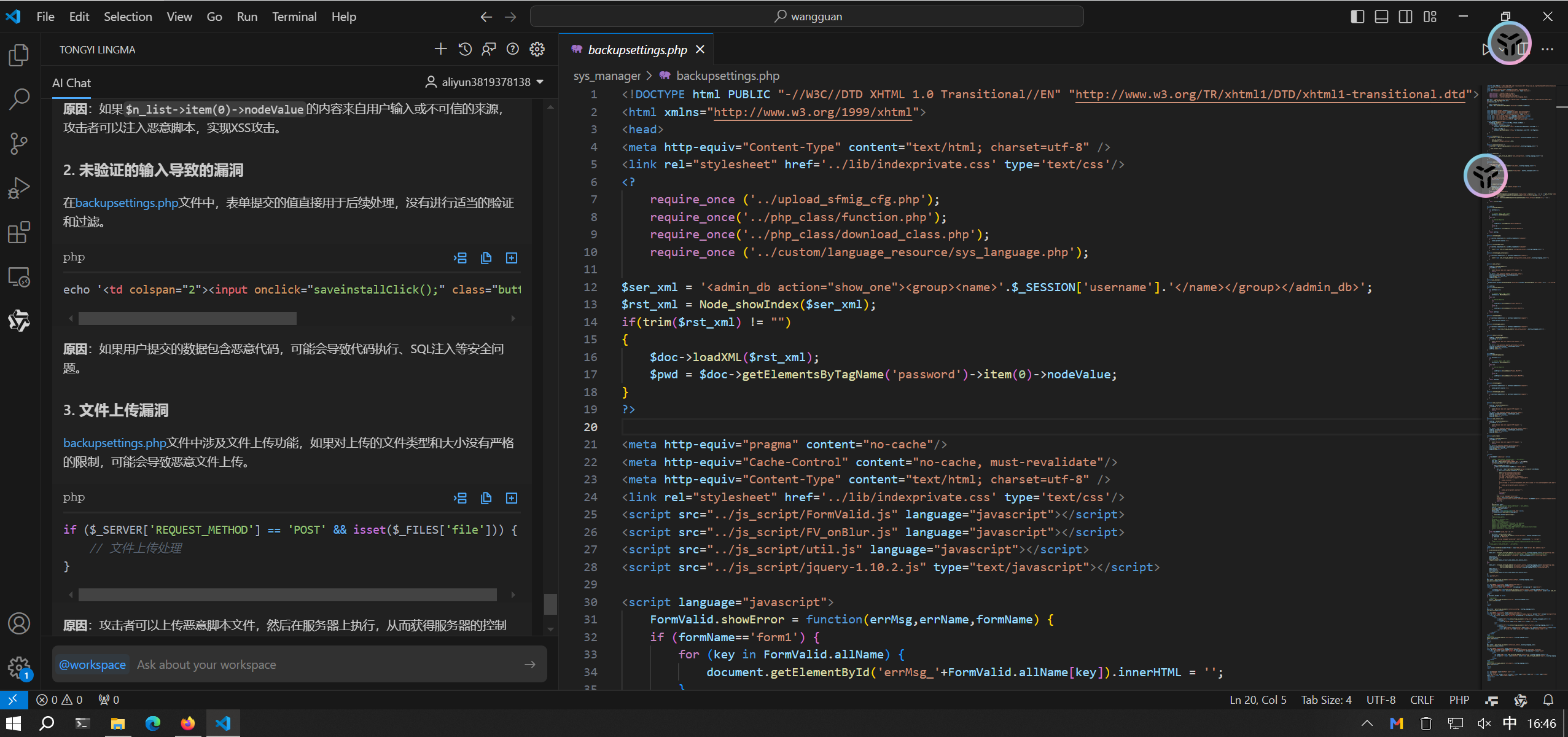Toggle primary side bar layout
Image resolution: width=1568 pixels, height=737 pixels.
(x=1357, y=17)
